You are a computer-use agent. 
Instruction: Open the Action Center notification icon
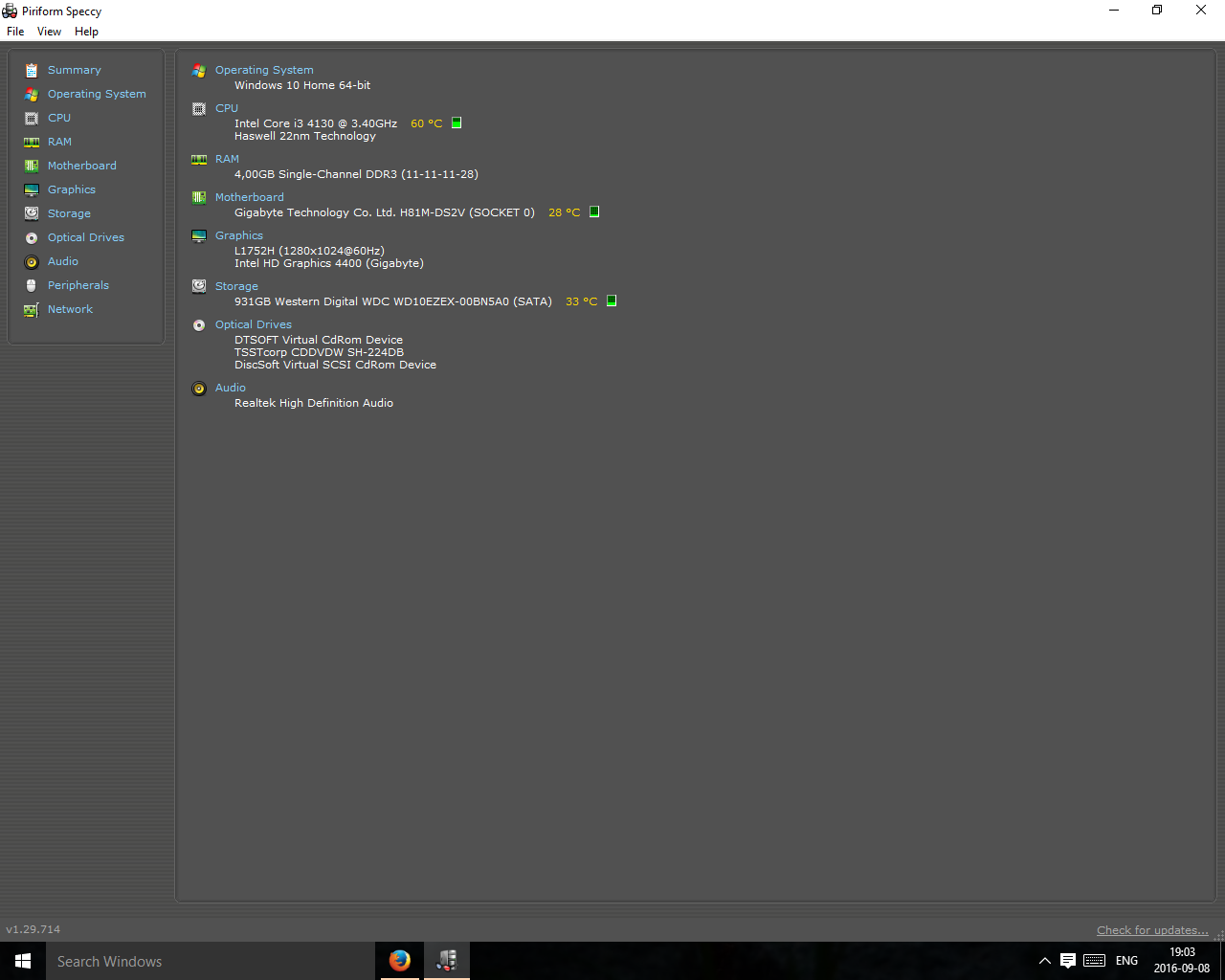pyautogui.click(x=1068, y=961)
